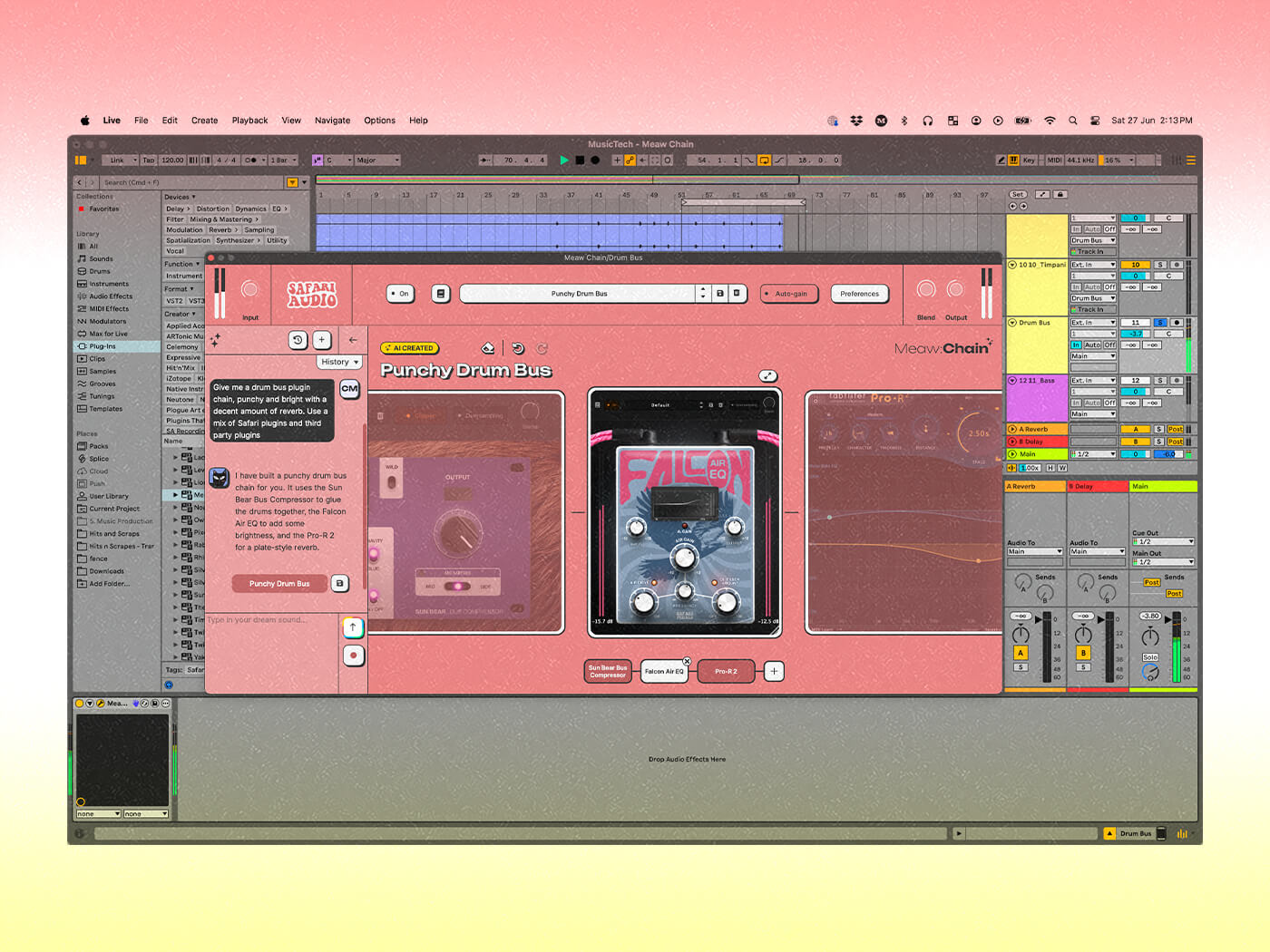Expand the Falcon Air EQ plugin view
This screenshot has width=1270, height=952.
[767, 376]
